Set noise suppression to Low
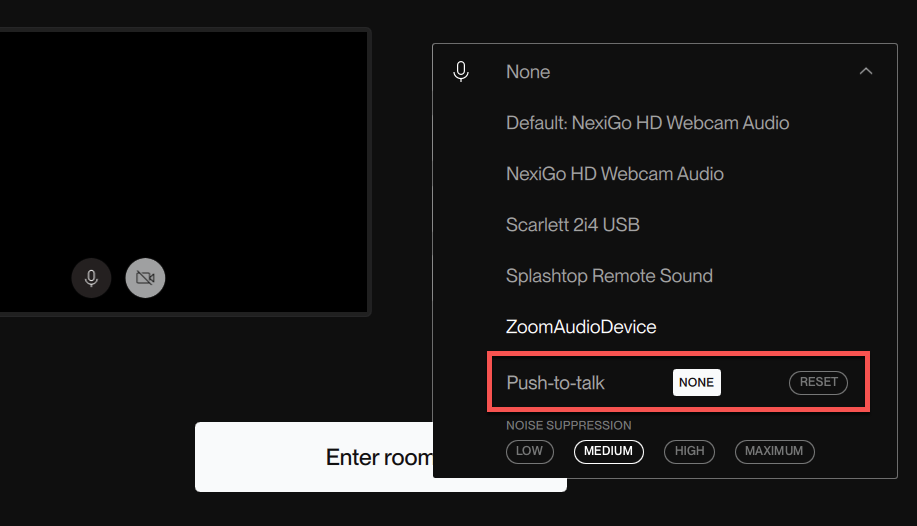The height and width of the screenshot is (526, 917). tap(529, 451)
